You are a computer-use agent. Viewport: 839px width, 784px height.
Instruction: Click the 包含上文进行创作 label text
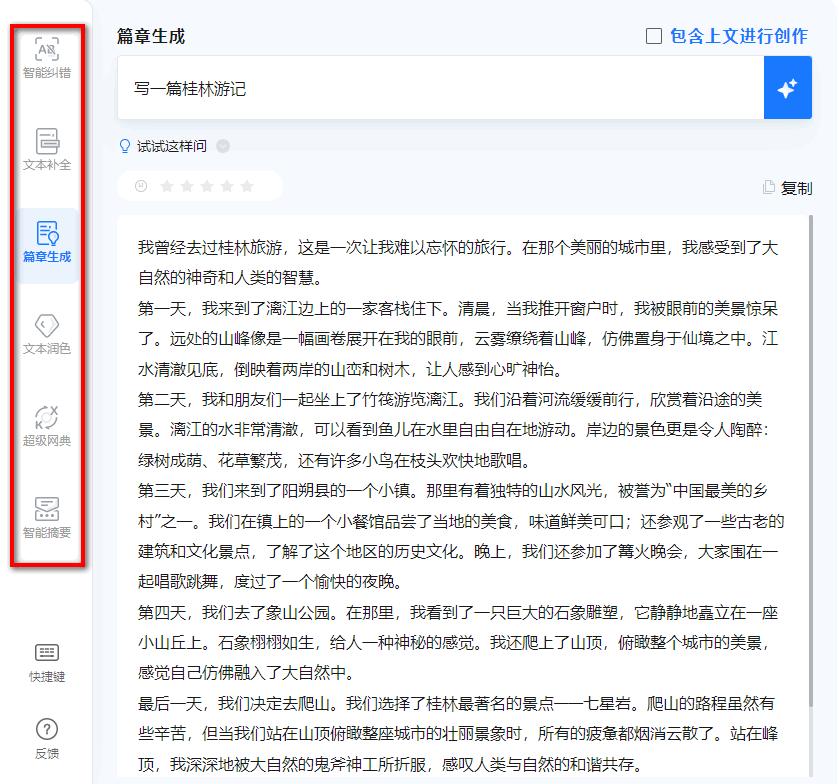739,36
